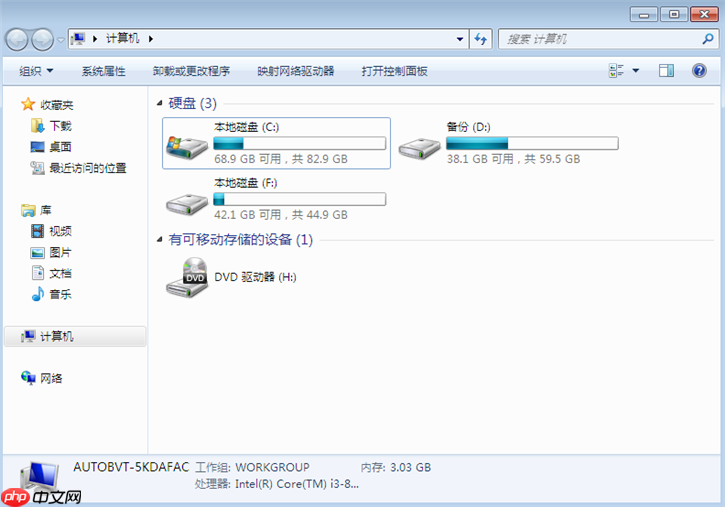Click the magnifier search icon
Viewport: 725px width, 507px height.
[707, 39]
